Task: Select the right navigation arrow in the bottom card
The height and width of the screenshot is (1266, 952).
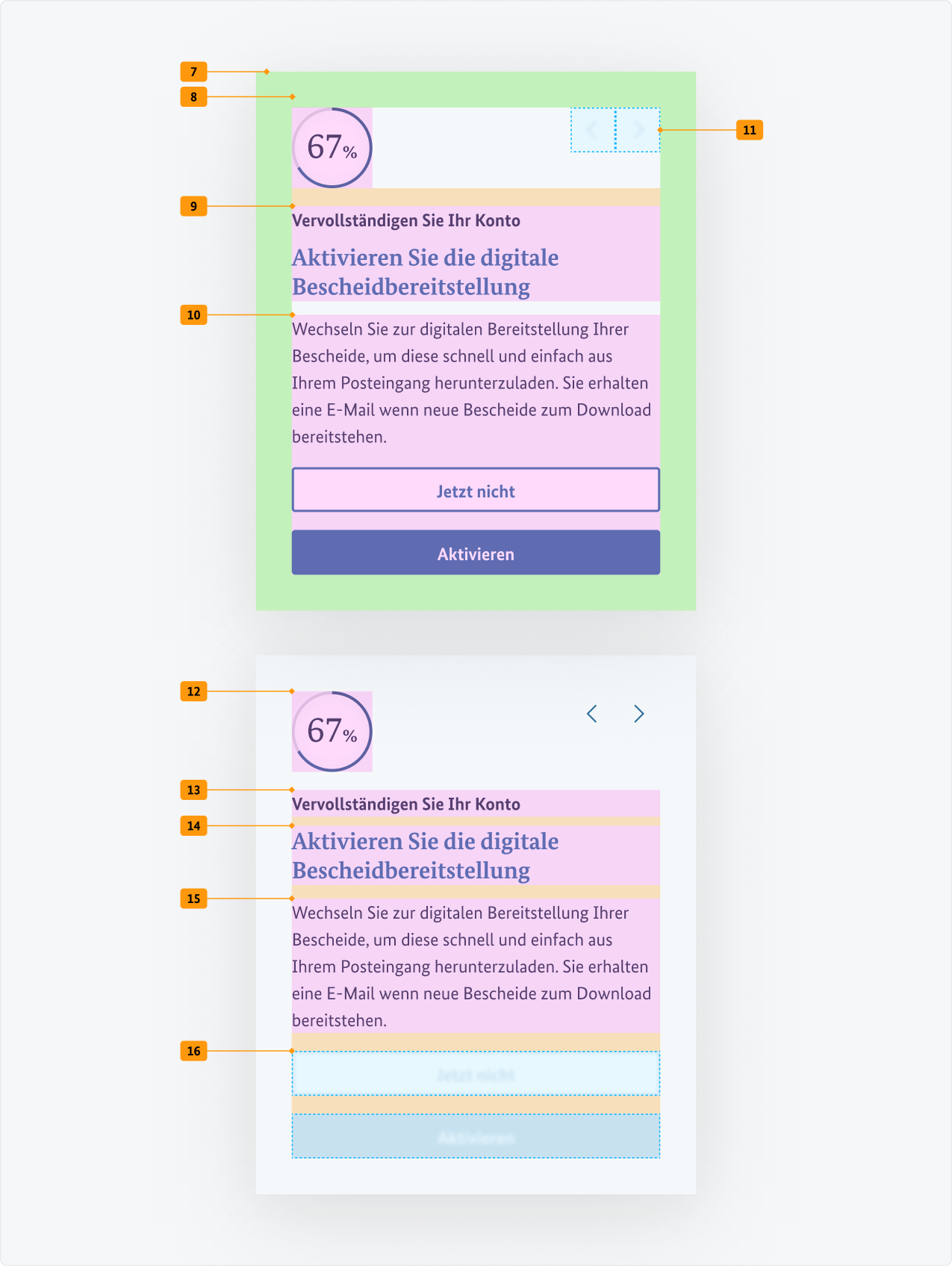Action: click(639, 715)
